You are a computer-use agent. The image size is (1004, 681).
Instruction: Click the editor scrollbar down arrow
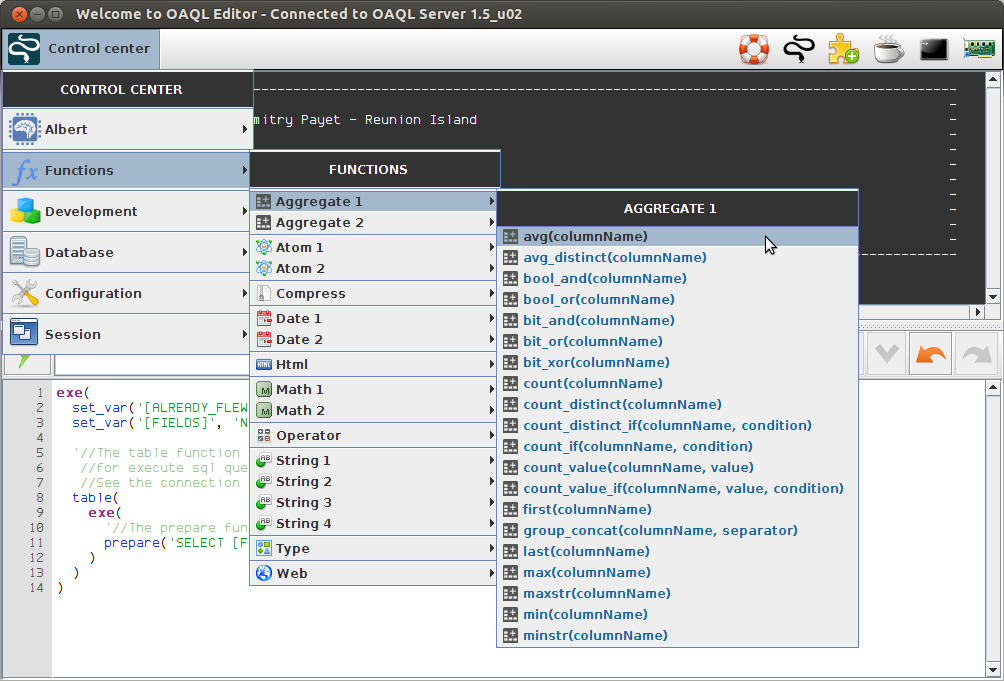tap(993, 669)
